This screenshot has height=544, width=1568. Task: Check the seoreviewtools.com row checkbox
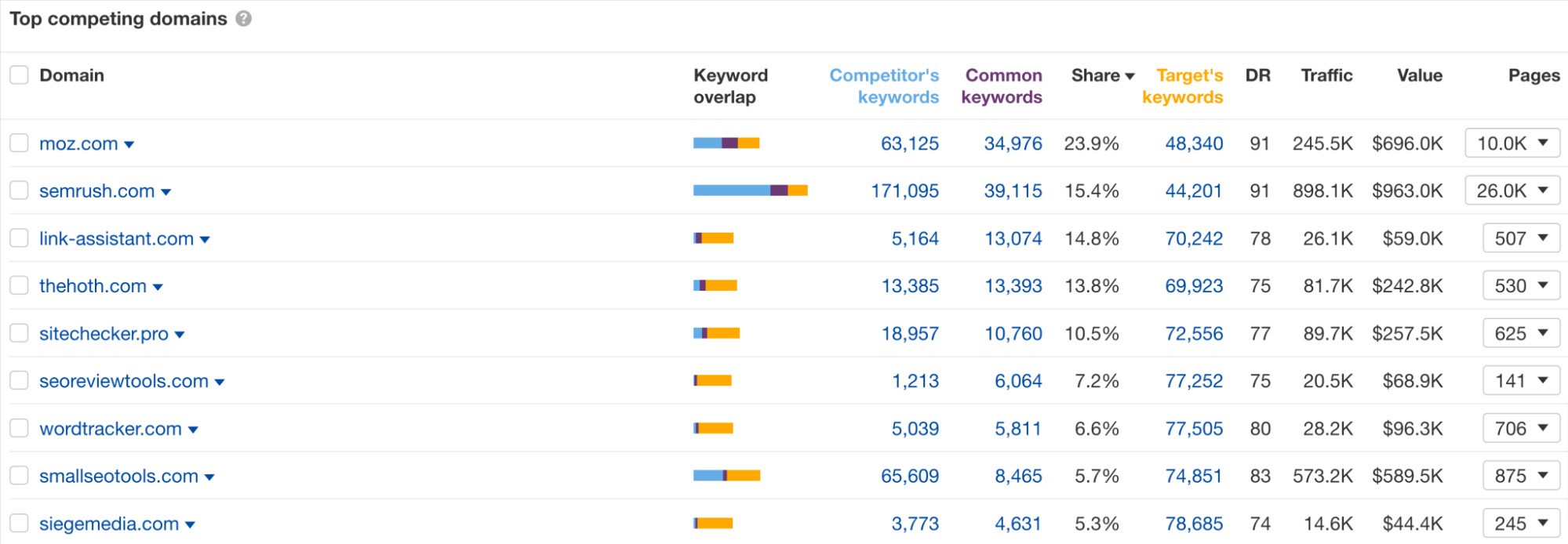19,380
